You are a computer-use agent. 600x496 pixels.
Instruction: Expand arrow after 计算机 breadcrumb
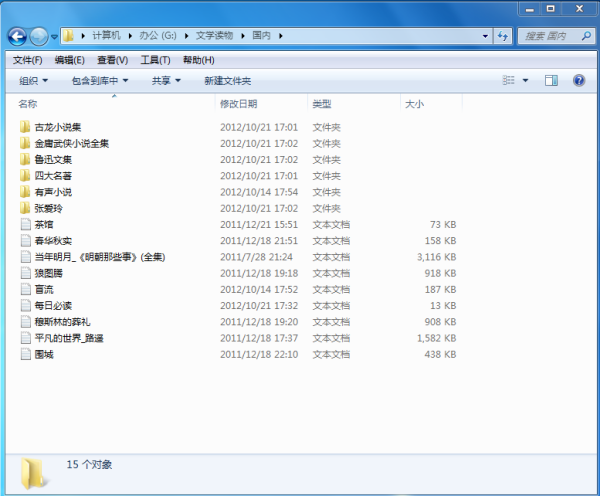click(130, 36)
